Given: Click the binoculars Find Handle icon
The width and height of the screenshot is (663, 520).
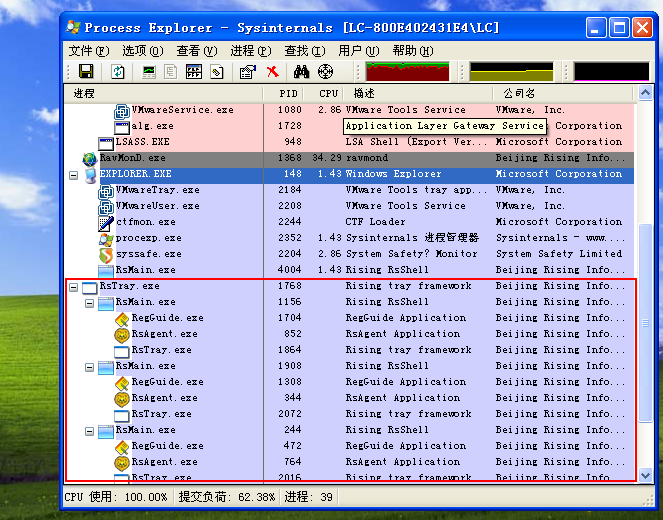Looking at the screenshot, I should (x=301, y=71).
